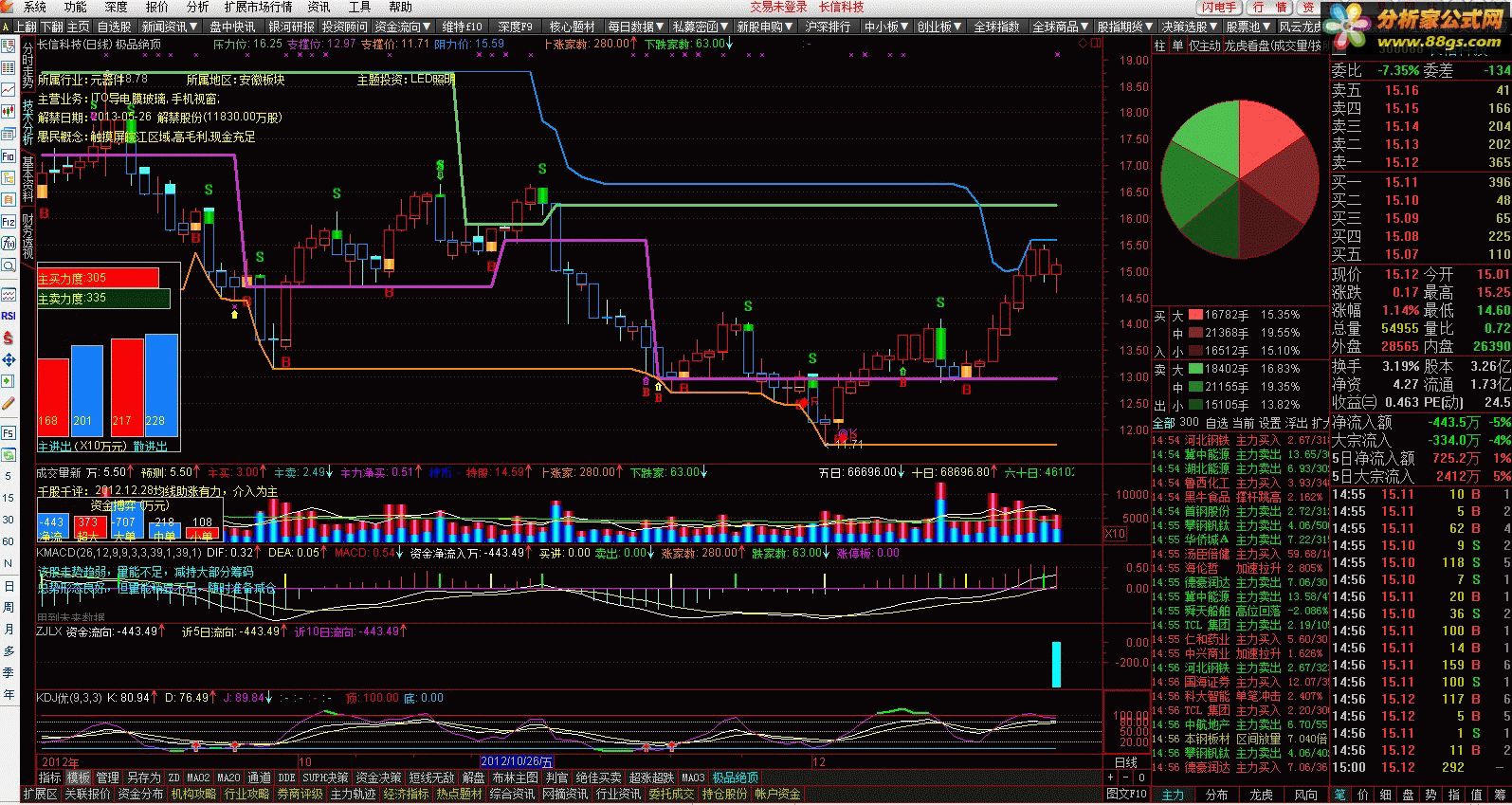Expand the 资金流向 dropdown
The height and width of the screenshot is (805, 1512).
(x=402, y=27)
